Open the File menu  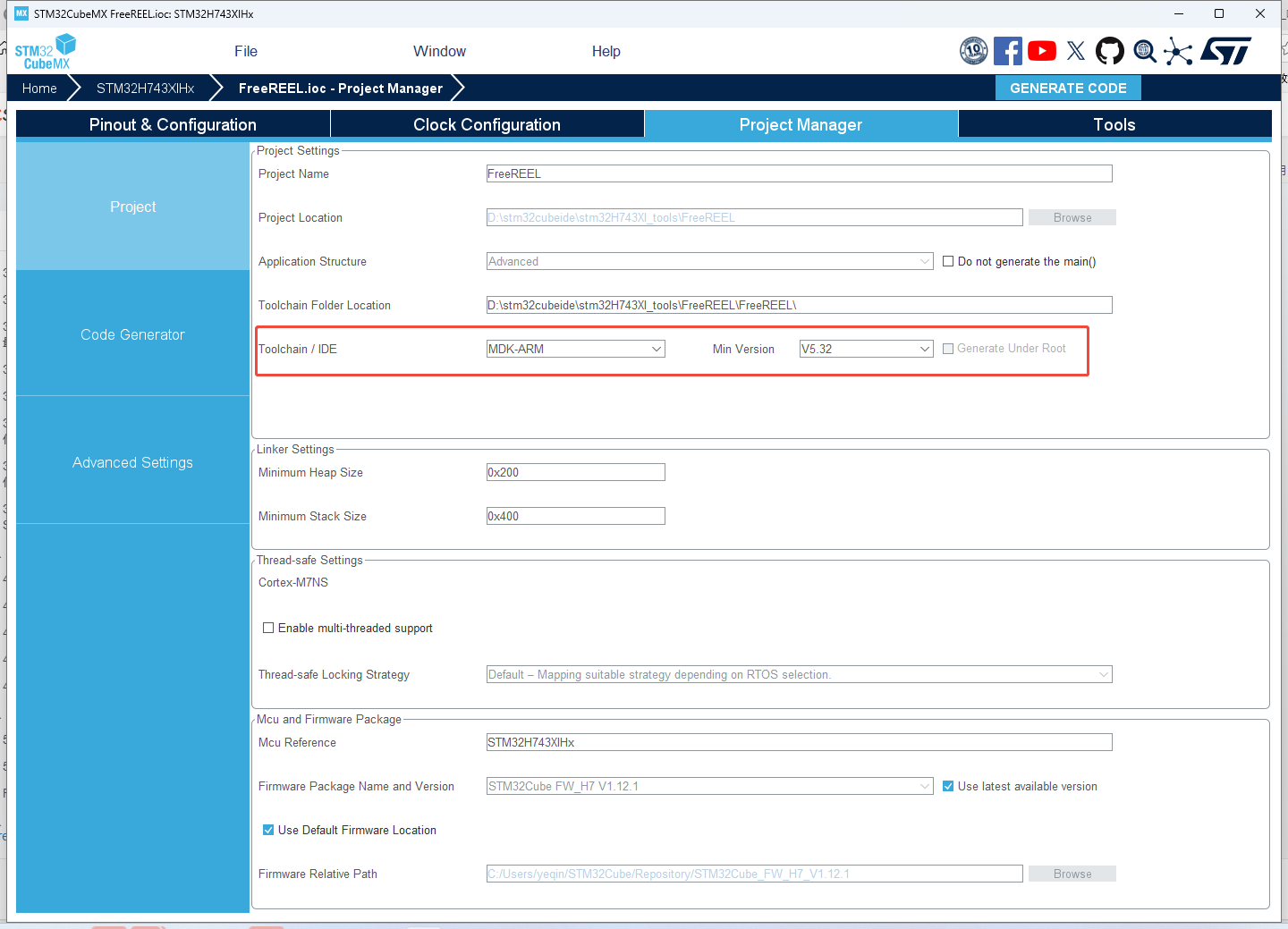tap(245, 51)
